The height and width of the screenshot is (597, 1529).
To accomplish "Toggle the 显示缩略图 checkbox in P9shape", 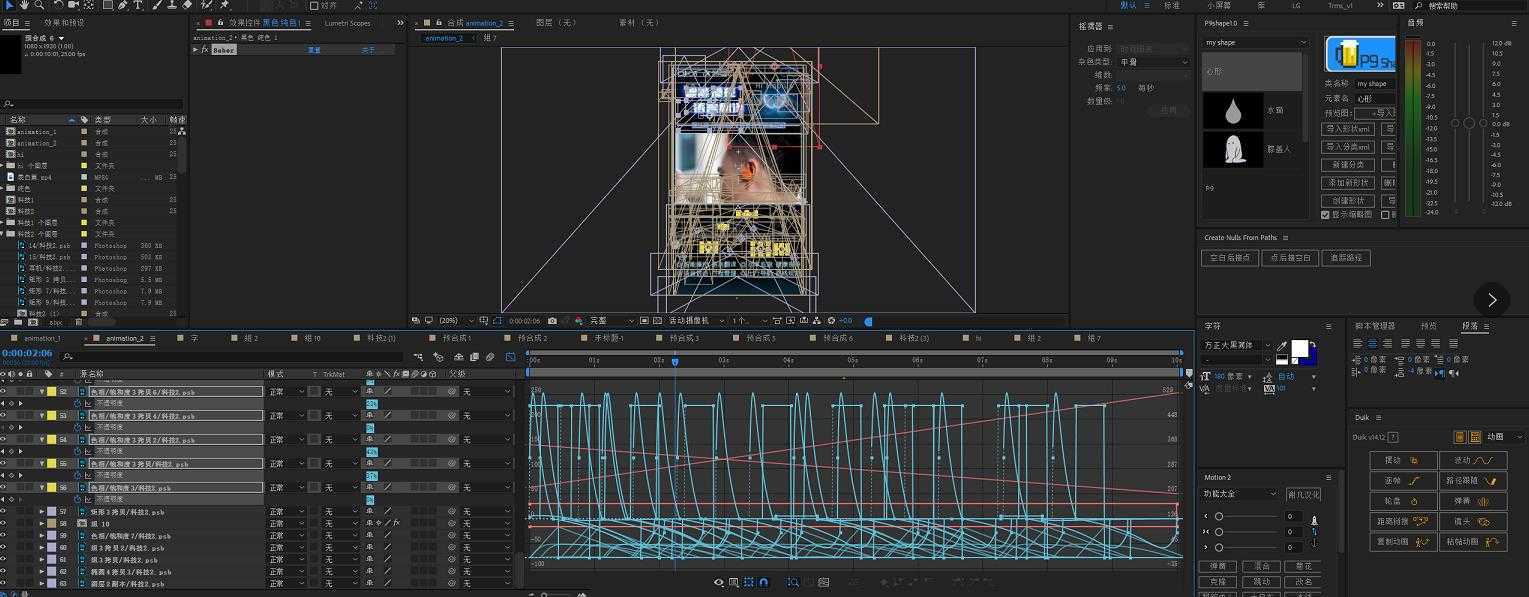I will (1325, 215).
